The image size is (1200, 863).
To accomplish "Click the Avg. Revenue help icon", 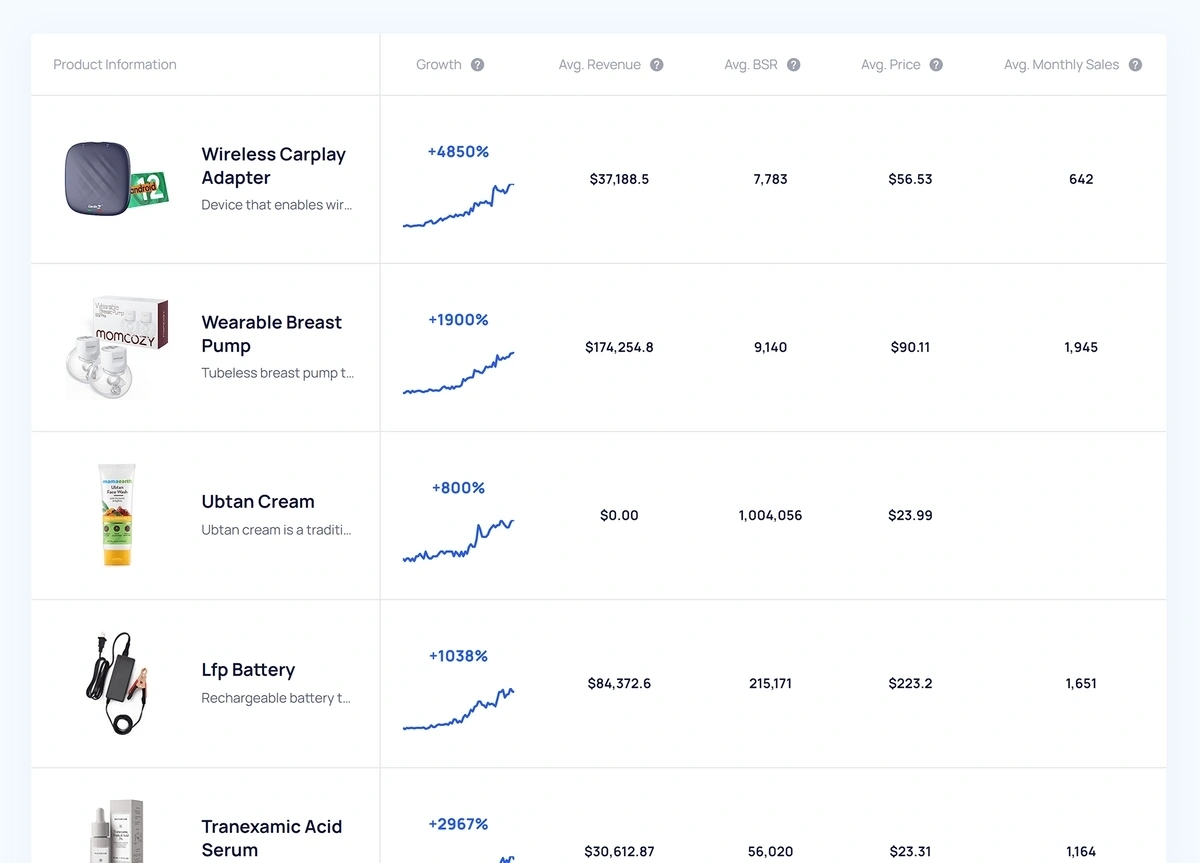I will [x=657, y=65].
